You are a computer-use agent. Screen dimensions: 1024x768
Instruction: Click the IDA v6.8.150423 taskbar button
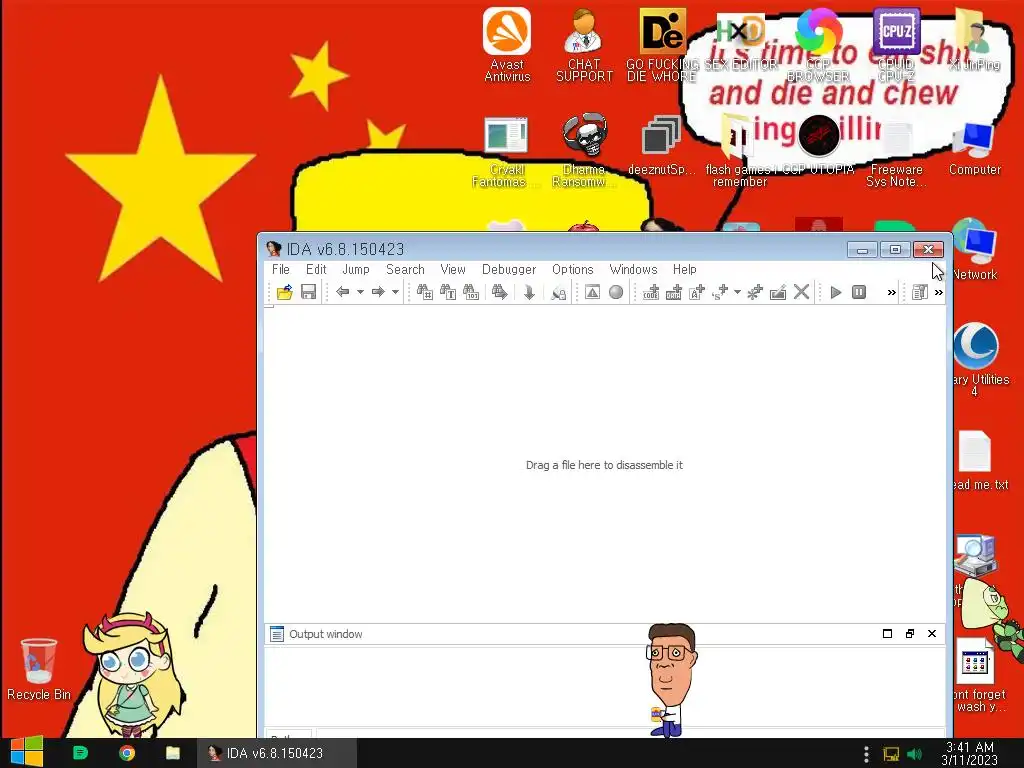coord(277,753)
